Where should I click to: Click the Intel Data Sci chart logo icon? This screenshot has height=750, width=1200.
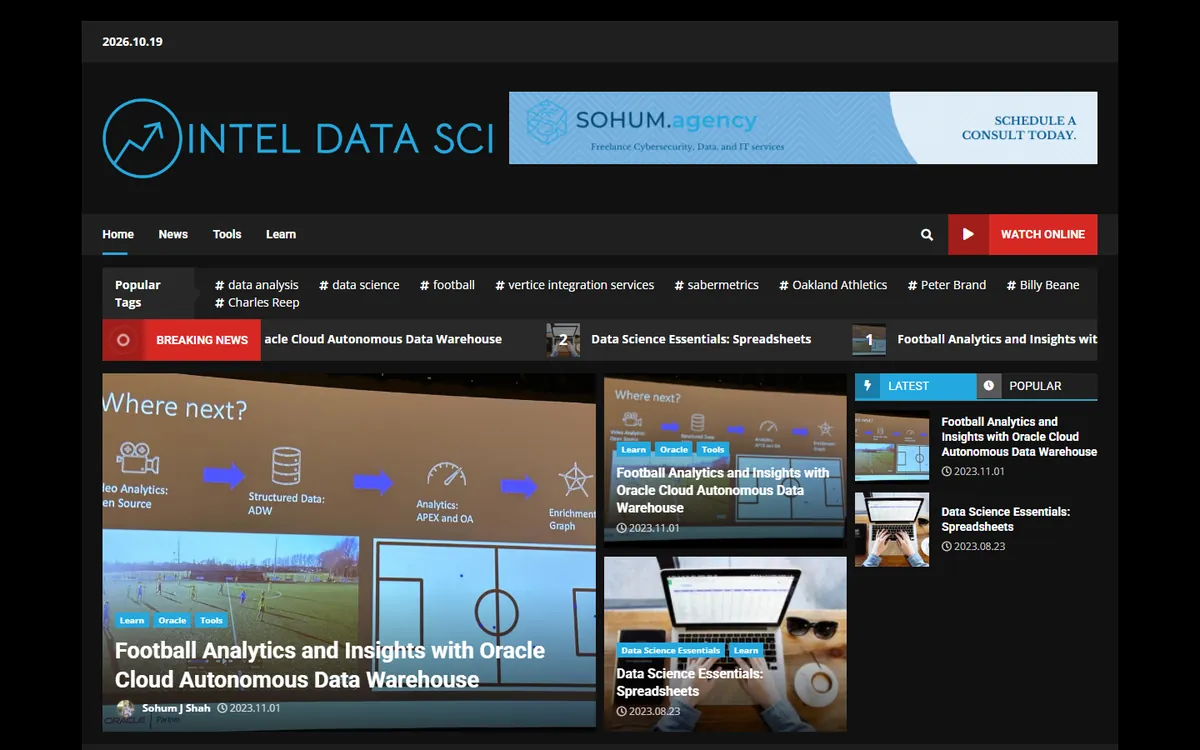(142, 138)
